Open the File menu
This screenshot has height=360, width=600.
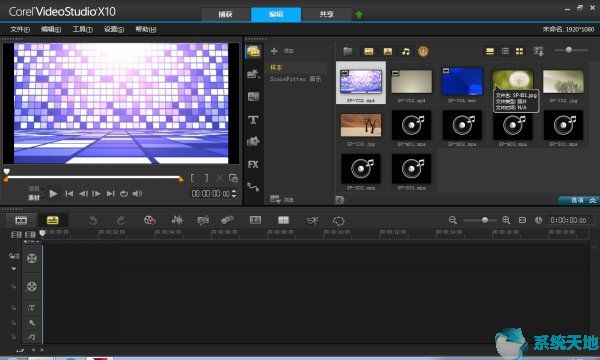click(x=20, y=29)
